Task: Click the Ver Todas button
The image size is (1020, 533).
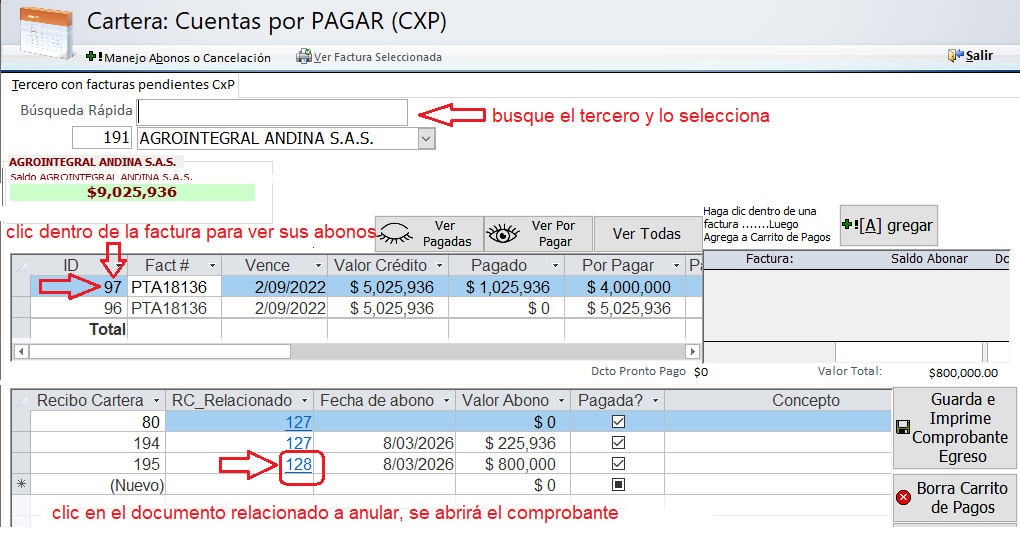Action: (646, 234)
